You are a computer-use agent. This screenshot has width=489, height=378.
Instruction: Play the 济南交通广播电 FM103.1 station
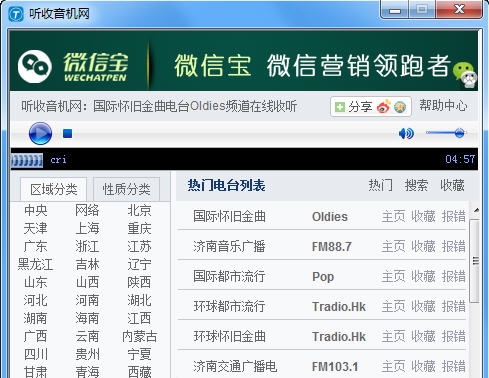235,367
